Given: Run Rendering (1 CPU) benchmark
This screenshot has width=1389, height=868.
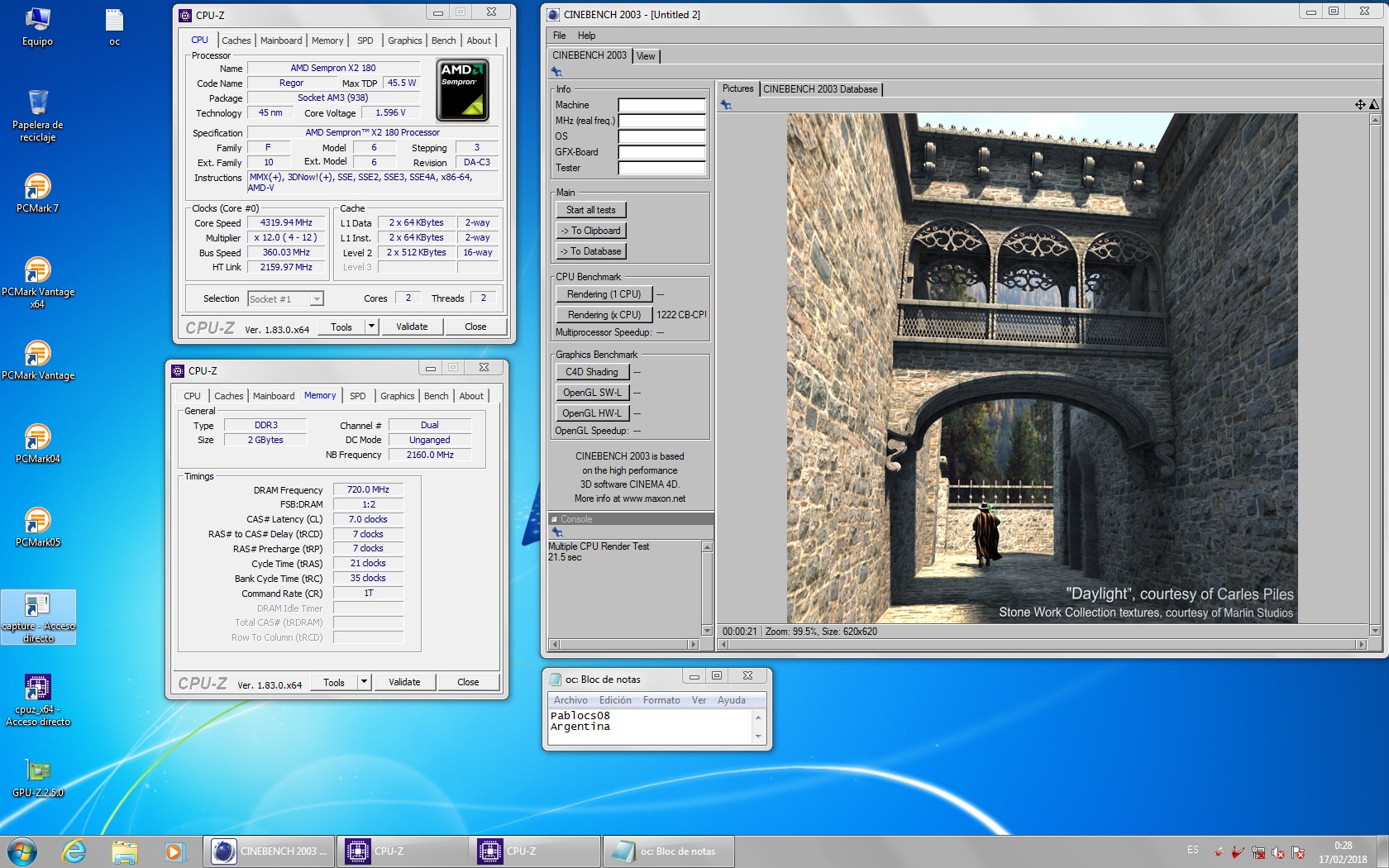Looking at the screenshot, I should point(604,294).
